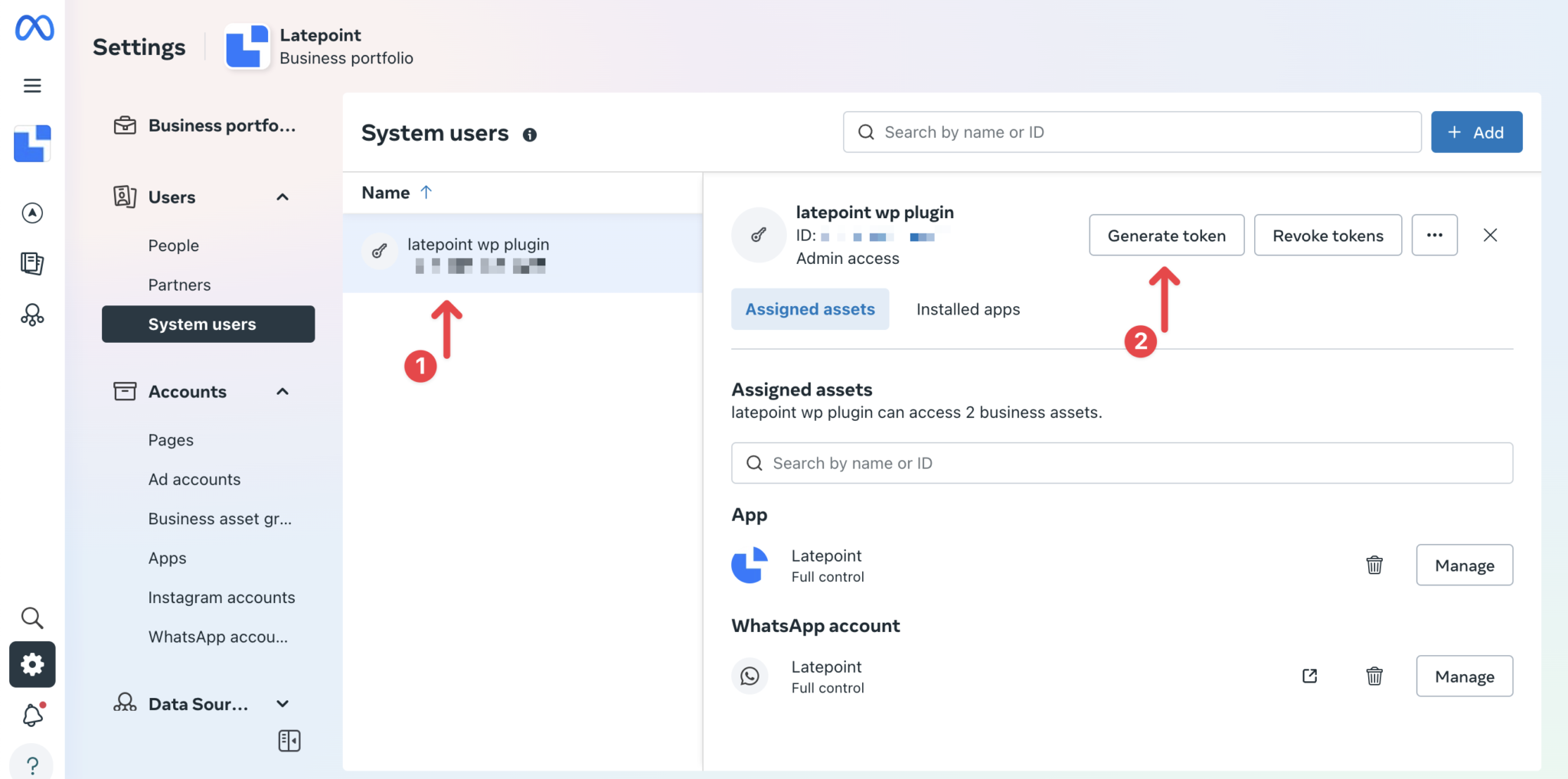Open the three-dot more options menu
This screenshot has height=779, width=1568.
(1435, 235)
